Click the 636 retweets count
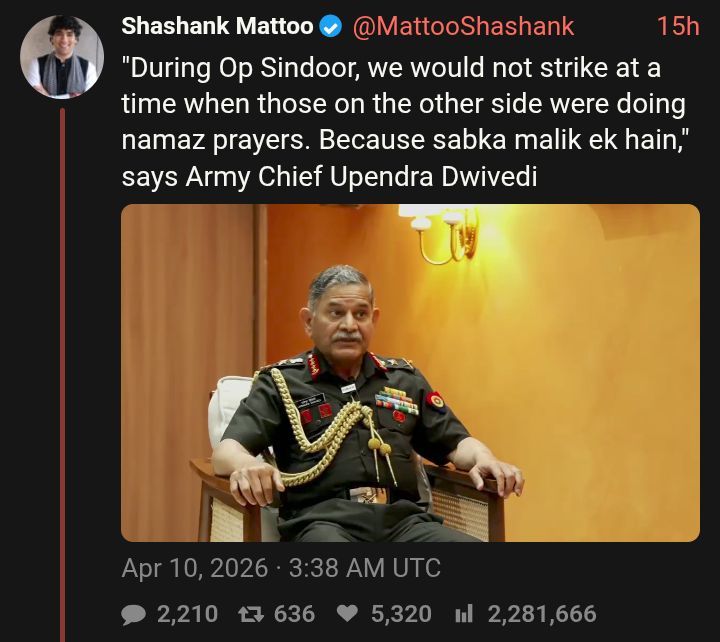720x642 pixels. coord(294,614)
